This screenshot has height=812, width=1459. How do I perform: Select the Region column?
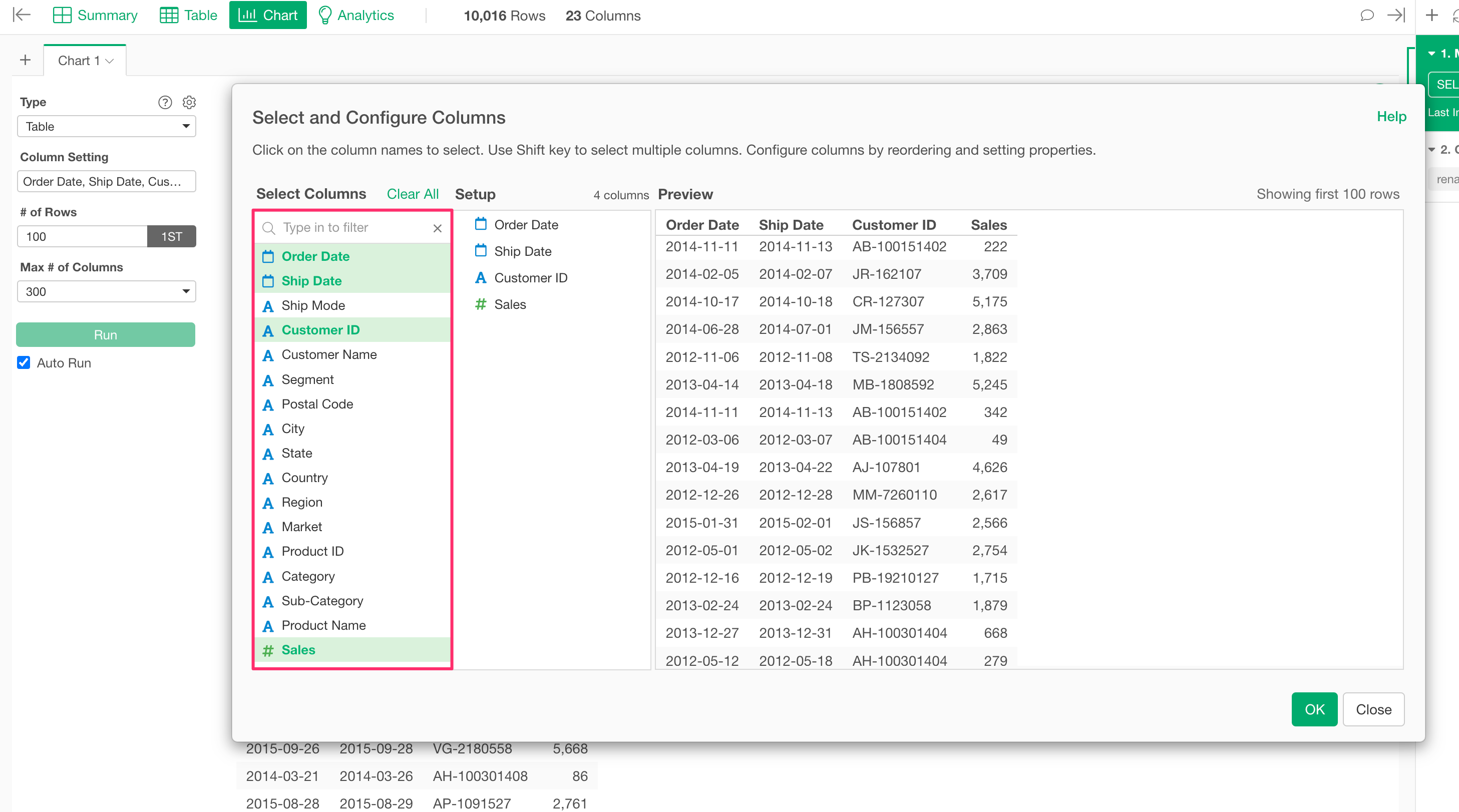pyautogui.click(x=352, y=502)
